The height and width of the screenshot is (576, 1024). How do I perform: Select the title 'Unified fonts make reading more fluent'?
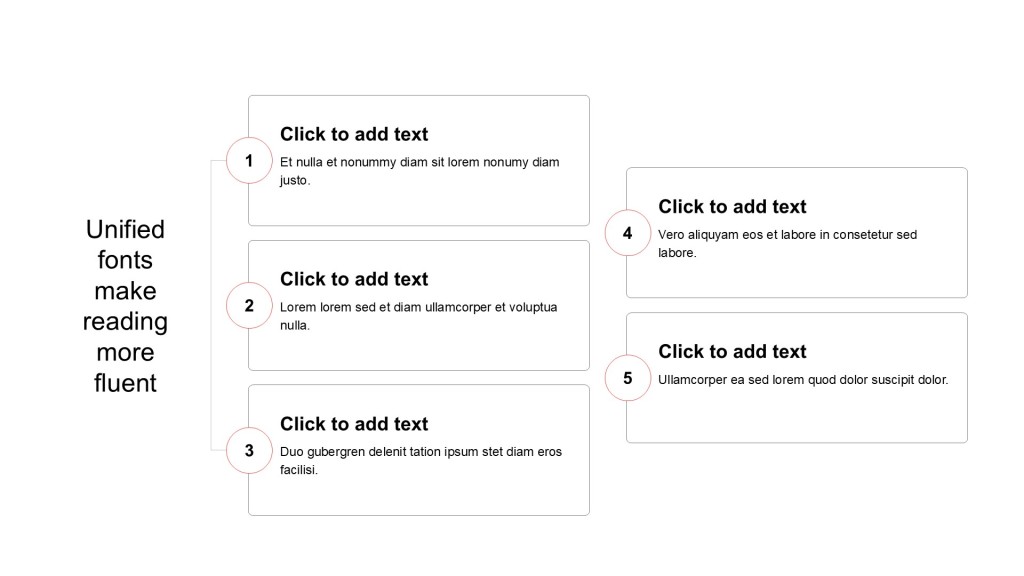point(125,306)
